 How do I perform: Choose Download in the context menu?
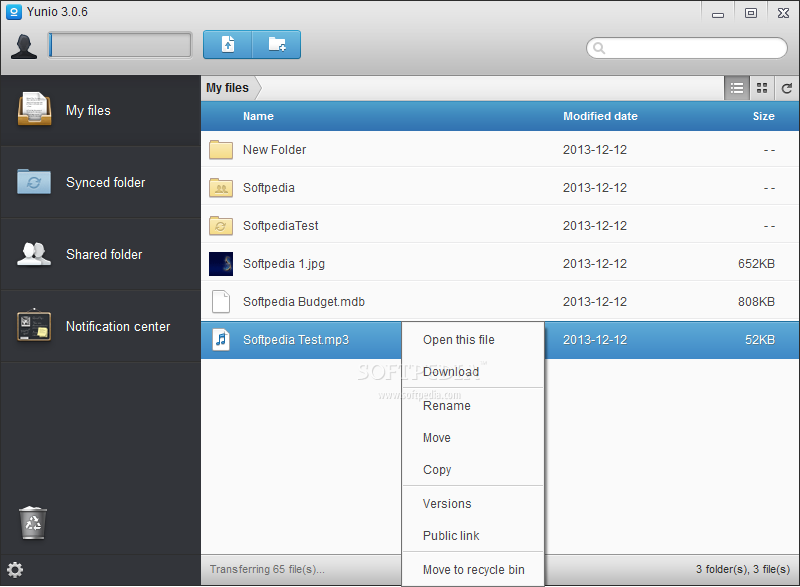[473, 372]
